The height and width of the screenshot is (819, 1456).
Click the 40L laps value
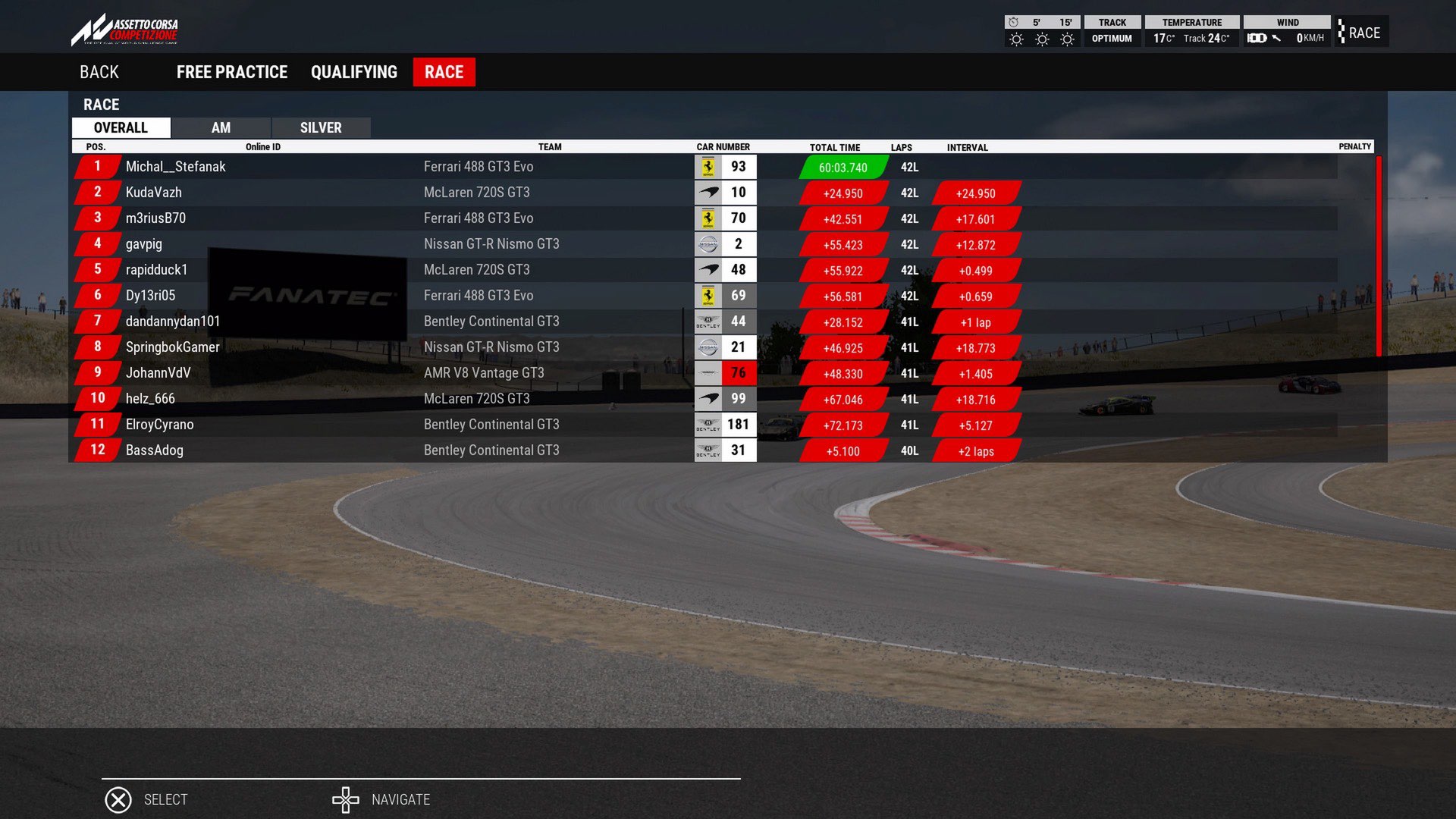(x=909, y=451)
